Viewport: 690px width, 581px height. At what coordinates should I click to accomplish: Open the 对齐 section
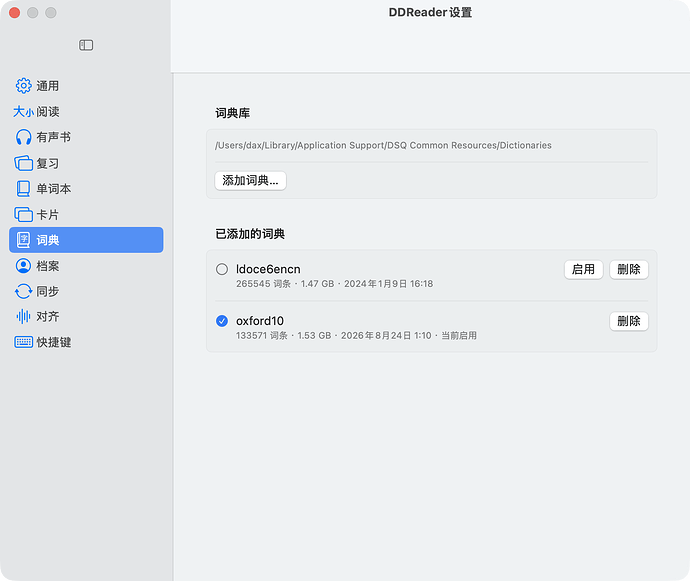point(86,316)
